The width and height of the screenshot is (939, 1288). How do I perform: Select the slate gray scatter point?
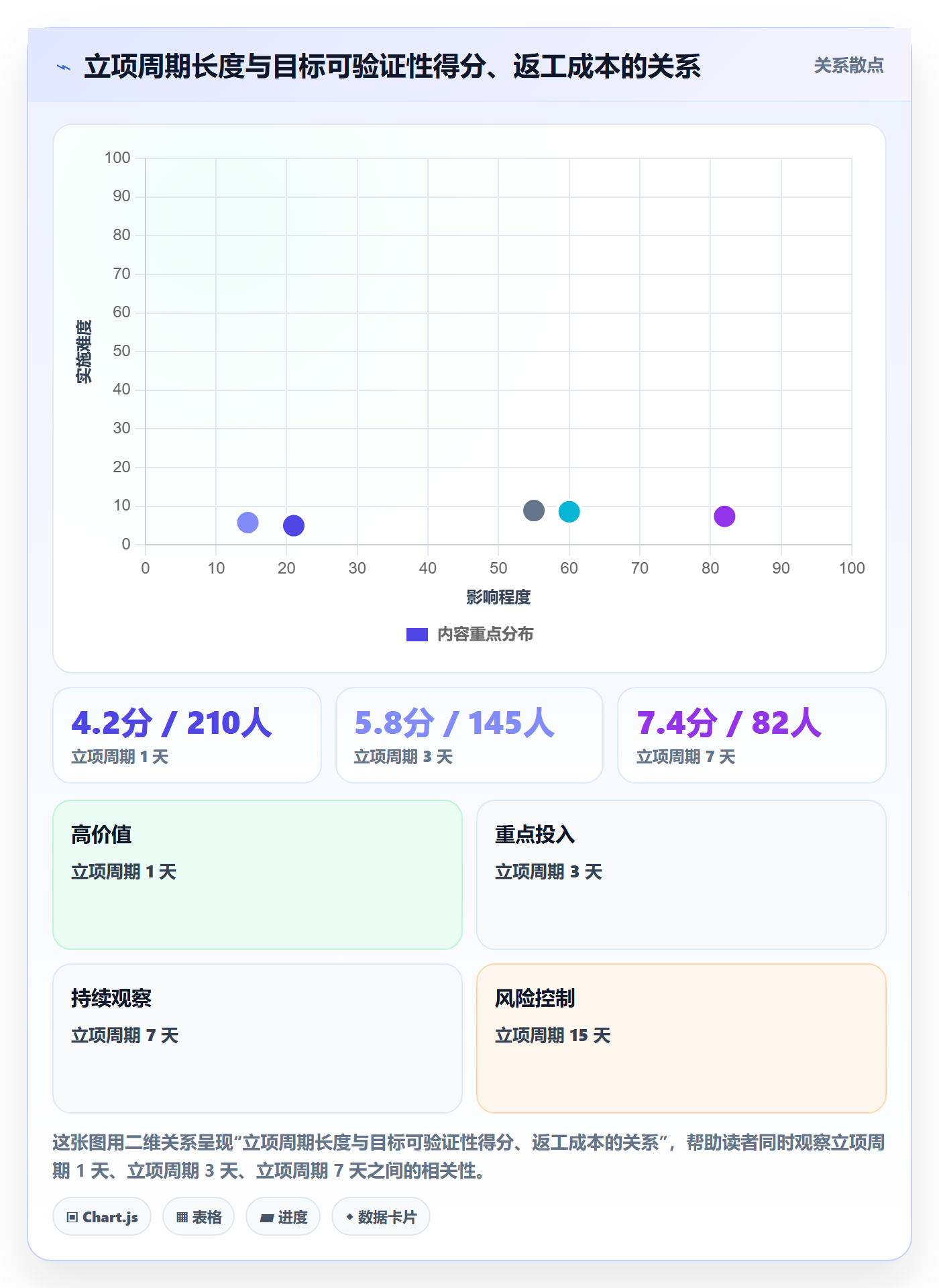pos(534,511)
